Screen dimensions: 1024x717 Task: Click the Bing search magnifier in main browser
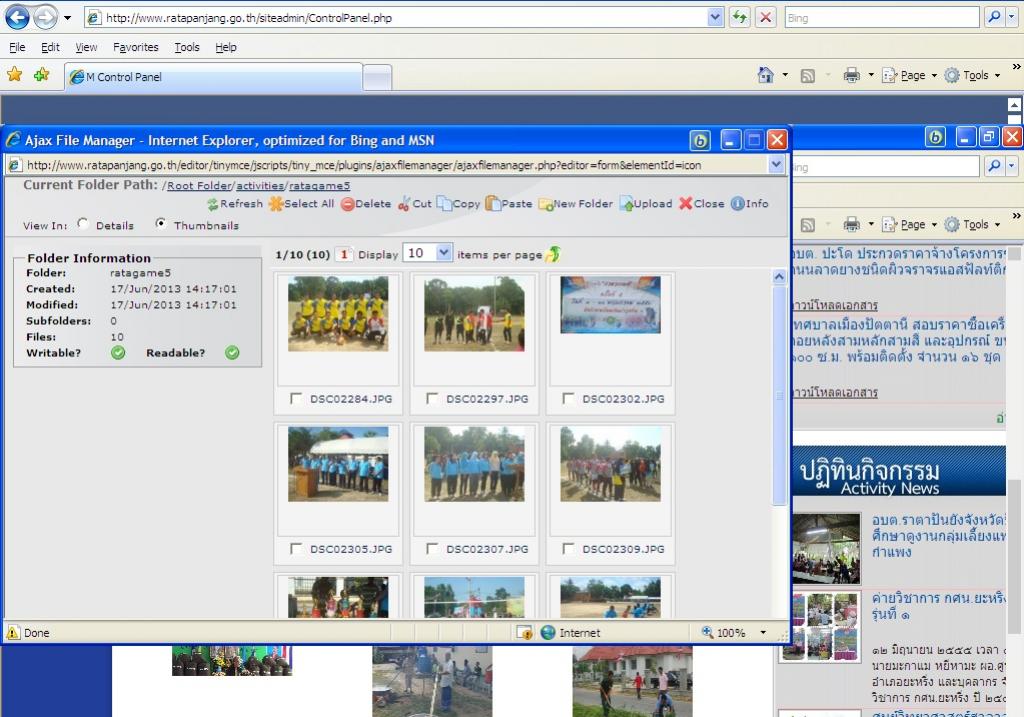pyautogui.click(x=994, y=18)
